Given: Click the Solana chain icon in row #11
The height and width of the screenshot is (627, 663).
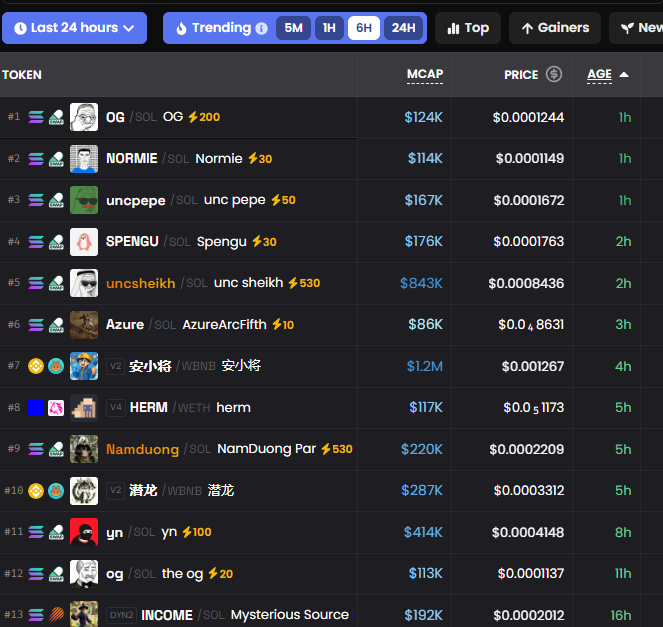Looking at the screenshot, I should click(36, 532).
